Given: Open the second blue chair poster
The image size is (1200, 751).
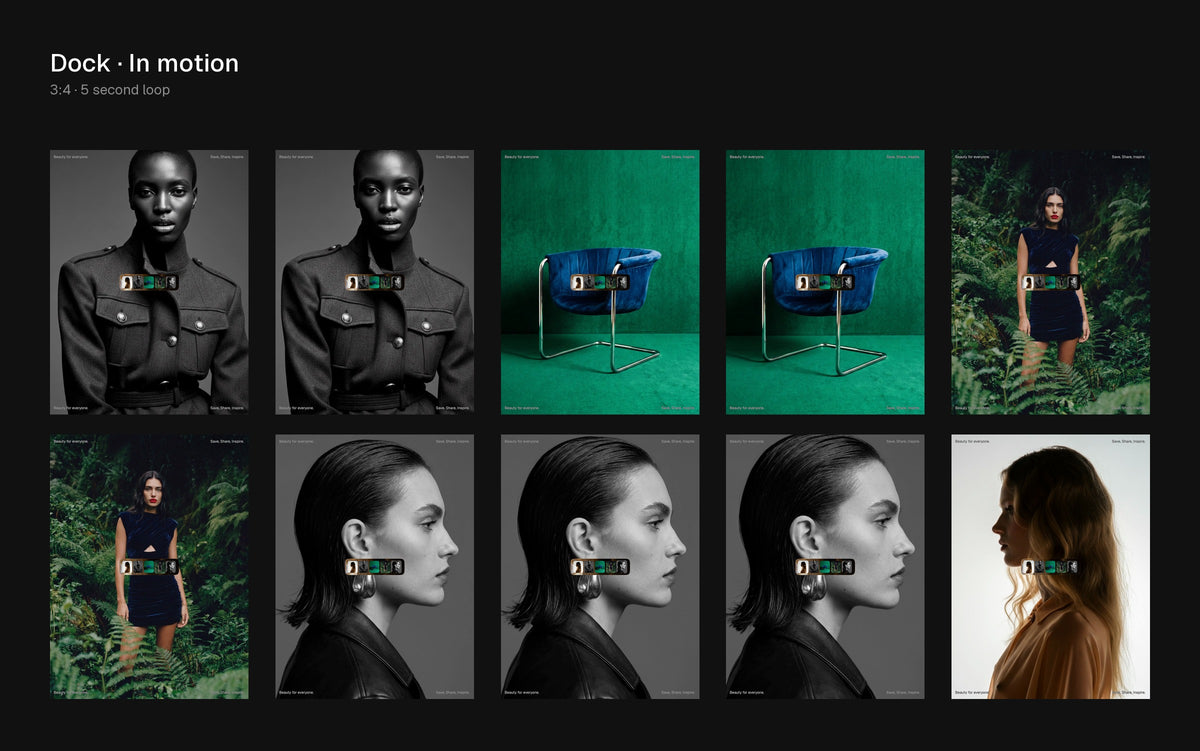Looking at the screenshot, I should click(825, 282).
